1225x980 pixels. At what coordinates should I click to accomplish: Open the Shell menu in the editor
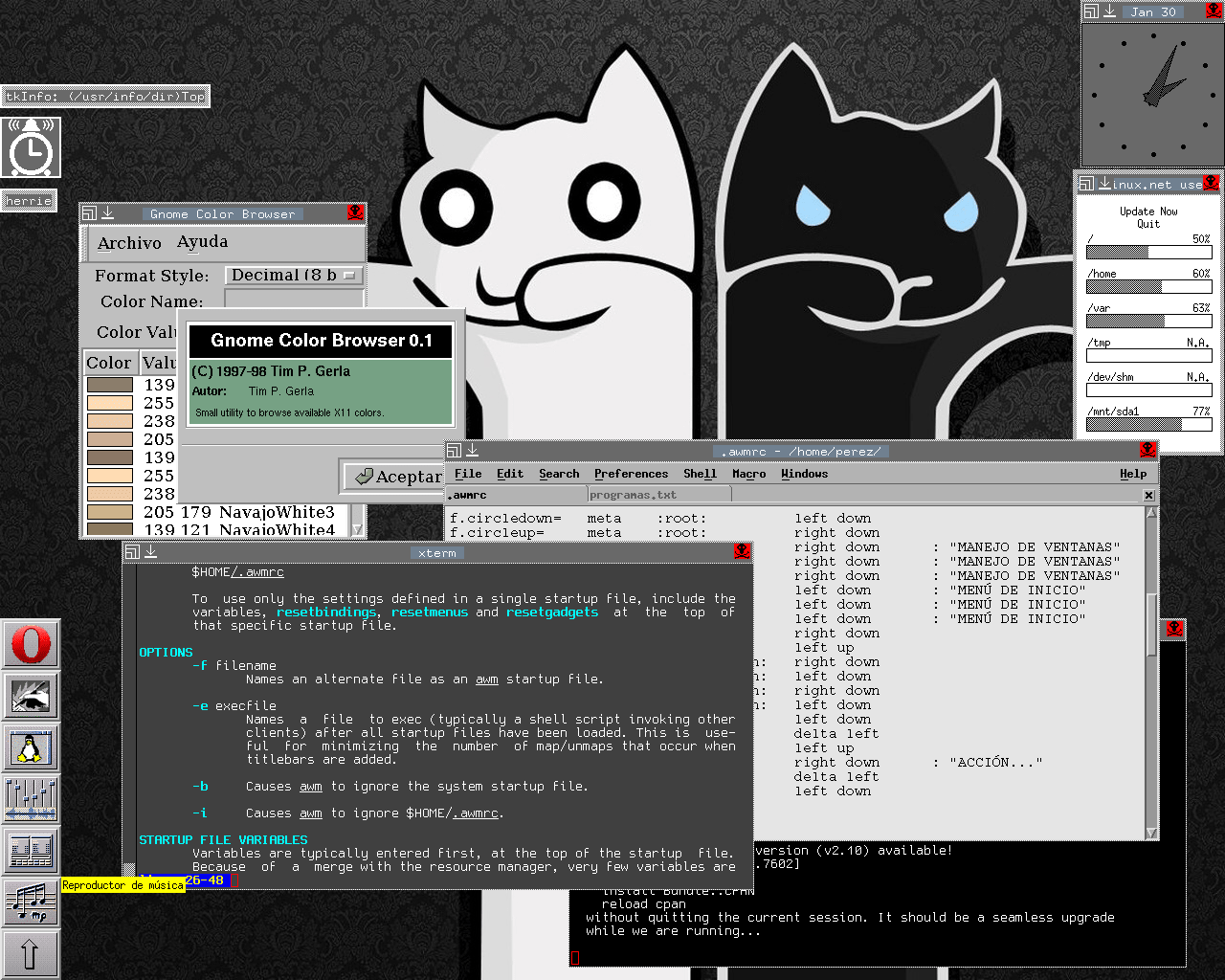[x=700, y=474]
